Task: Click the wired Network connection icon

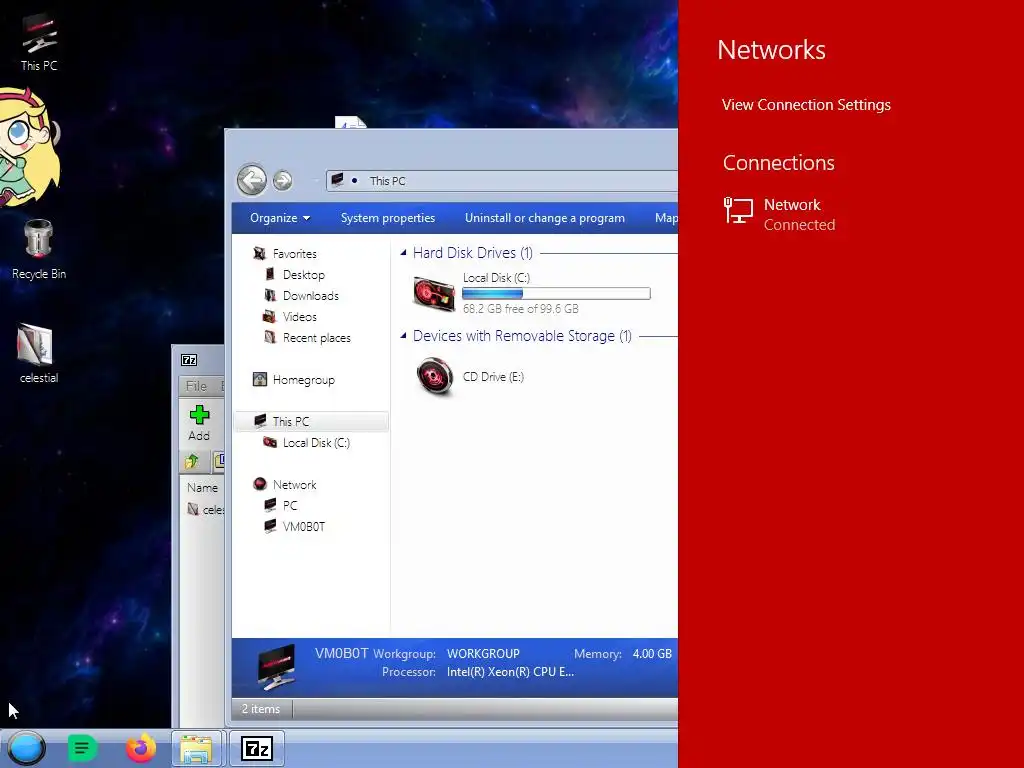Action: [x=739, y=211]
